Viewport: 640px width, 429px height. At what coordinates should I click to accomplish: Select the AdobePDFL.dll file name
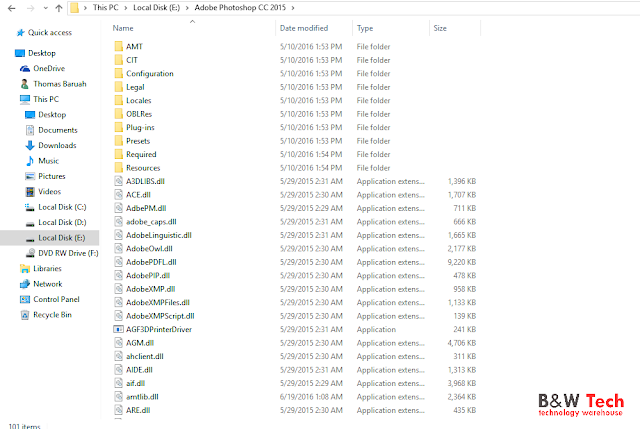(x=151, y=262)
